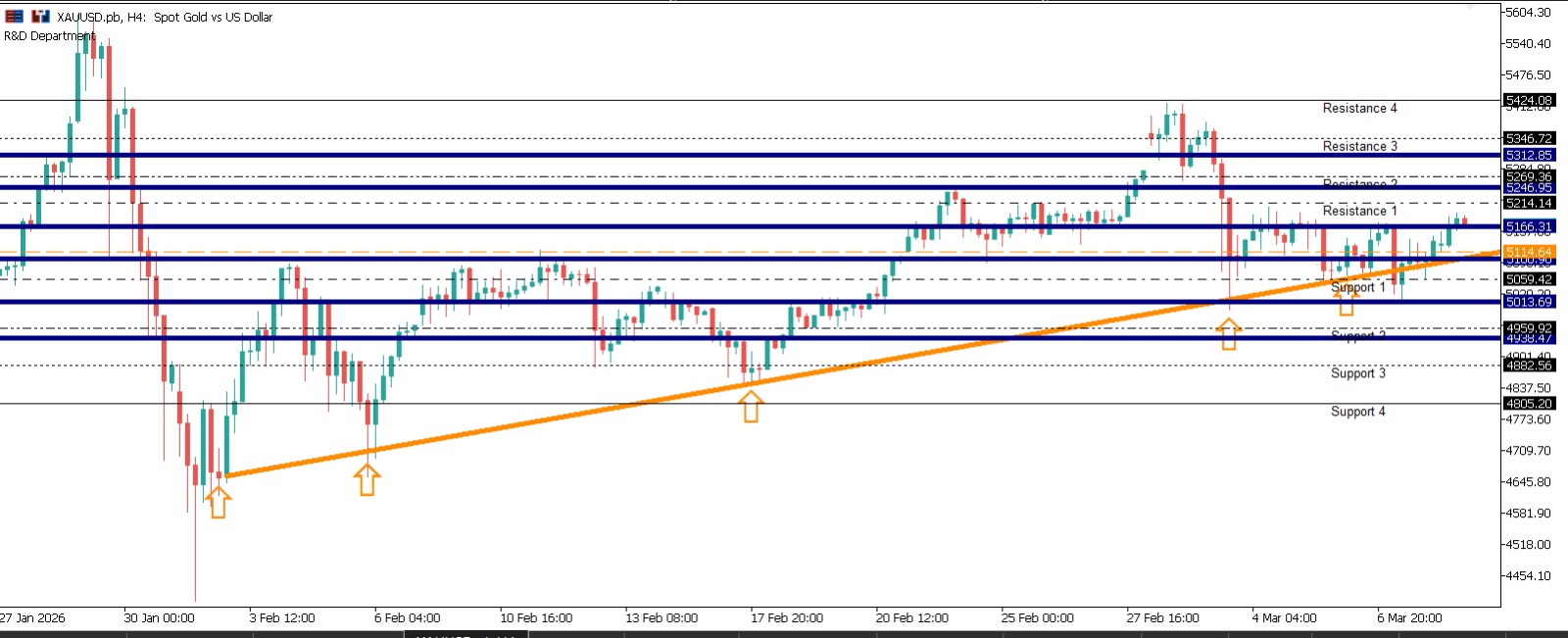Click the 4805.20 price tag
1568x638 pixels.
point(1529,404)
